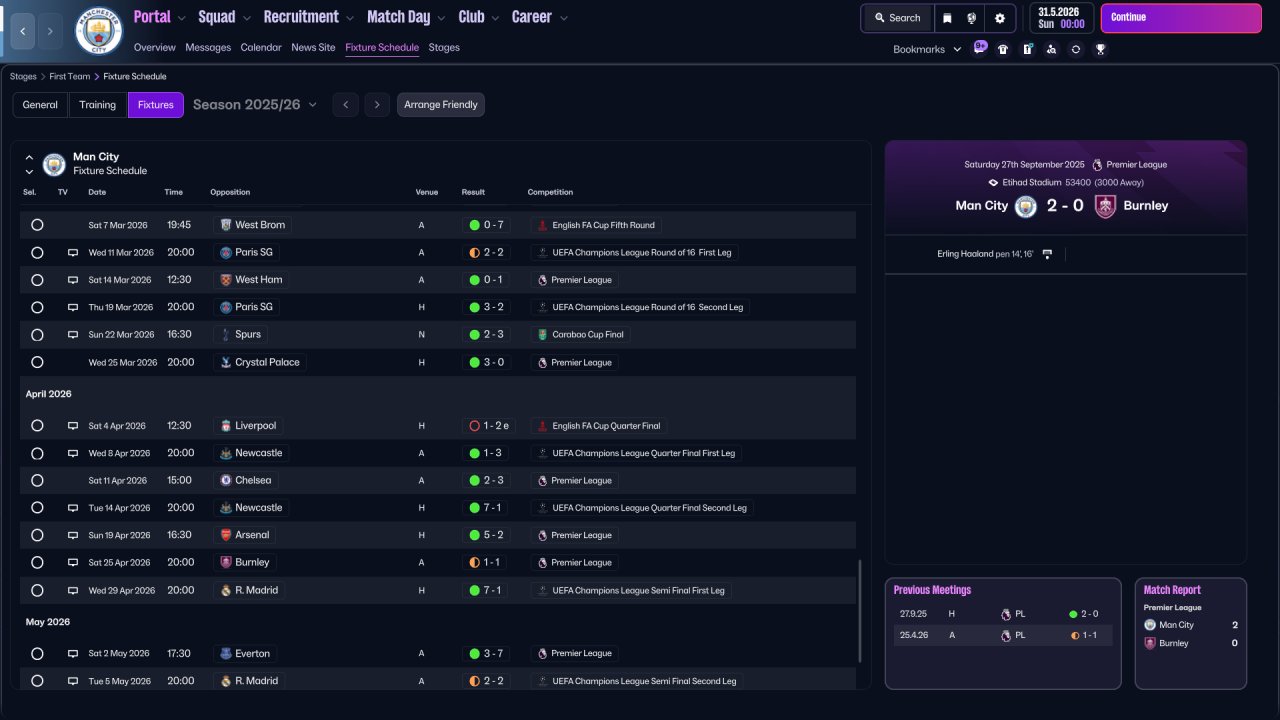Open the First Team breadcrumb link
1280x720 pixels.
(x=69, y=77)
